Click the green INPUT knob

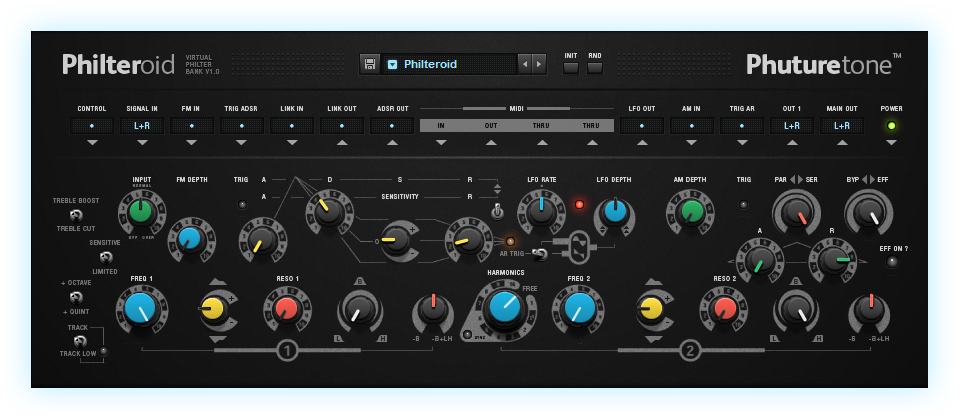[x=141, y=211]
